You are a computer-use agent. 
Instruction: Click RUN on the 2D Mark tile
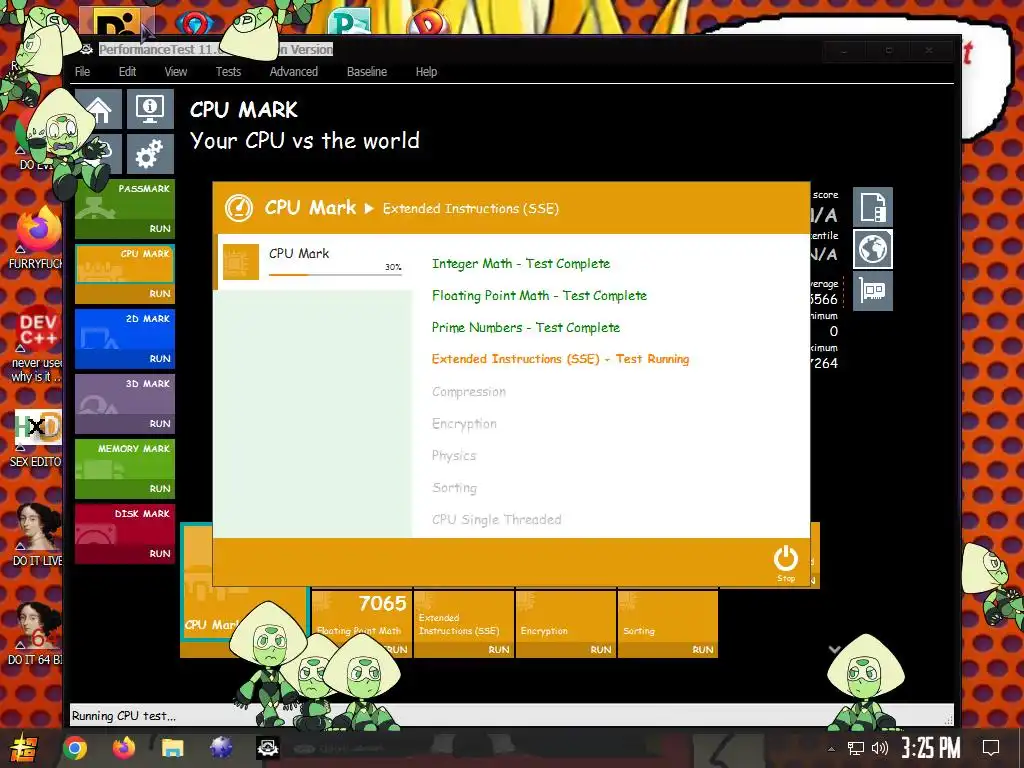pos(160,359)
